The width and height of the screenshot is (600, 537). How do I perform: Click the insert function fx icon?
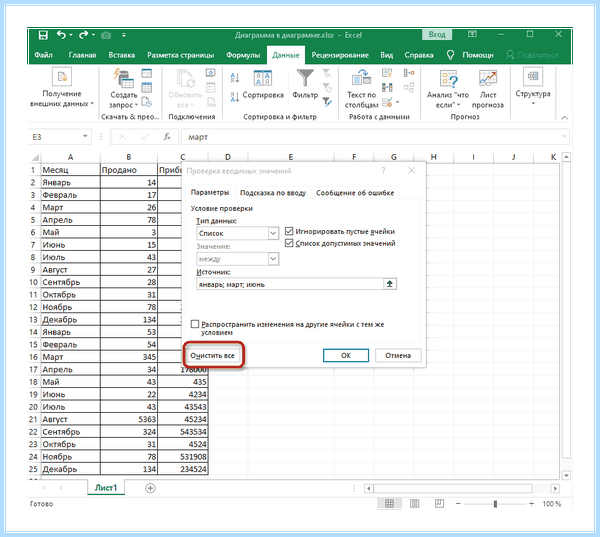click(167, 137)
